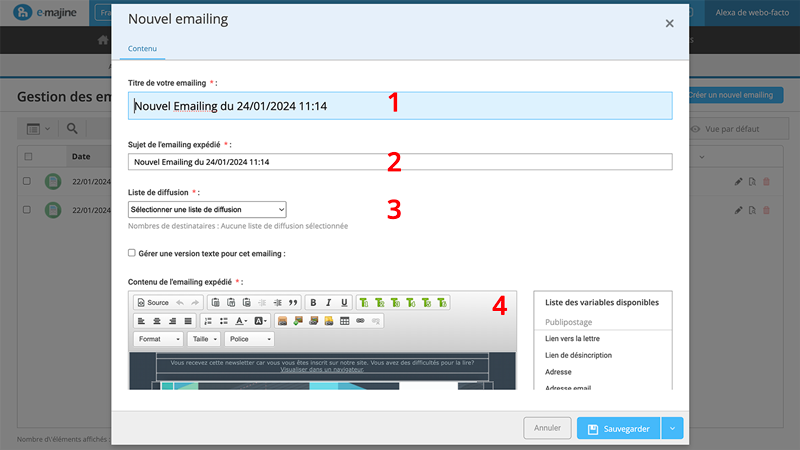Click Créer un nouvel emailing button
Image resolution: width=800 pixels, height=450 pixels.
734,95
